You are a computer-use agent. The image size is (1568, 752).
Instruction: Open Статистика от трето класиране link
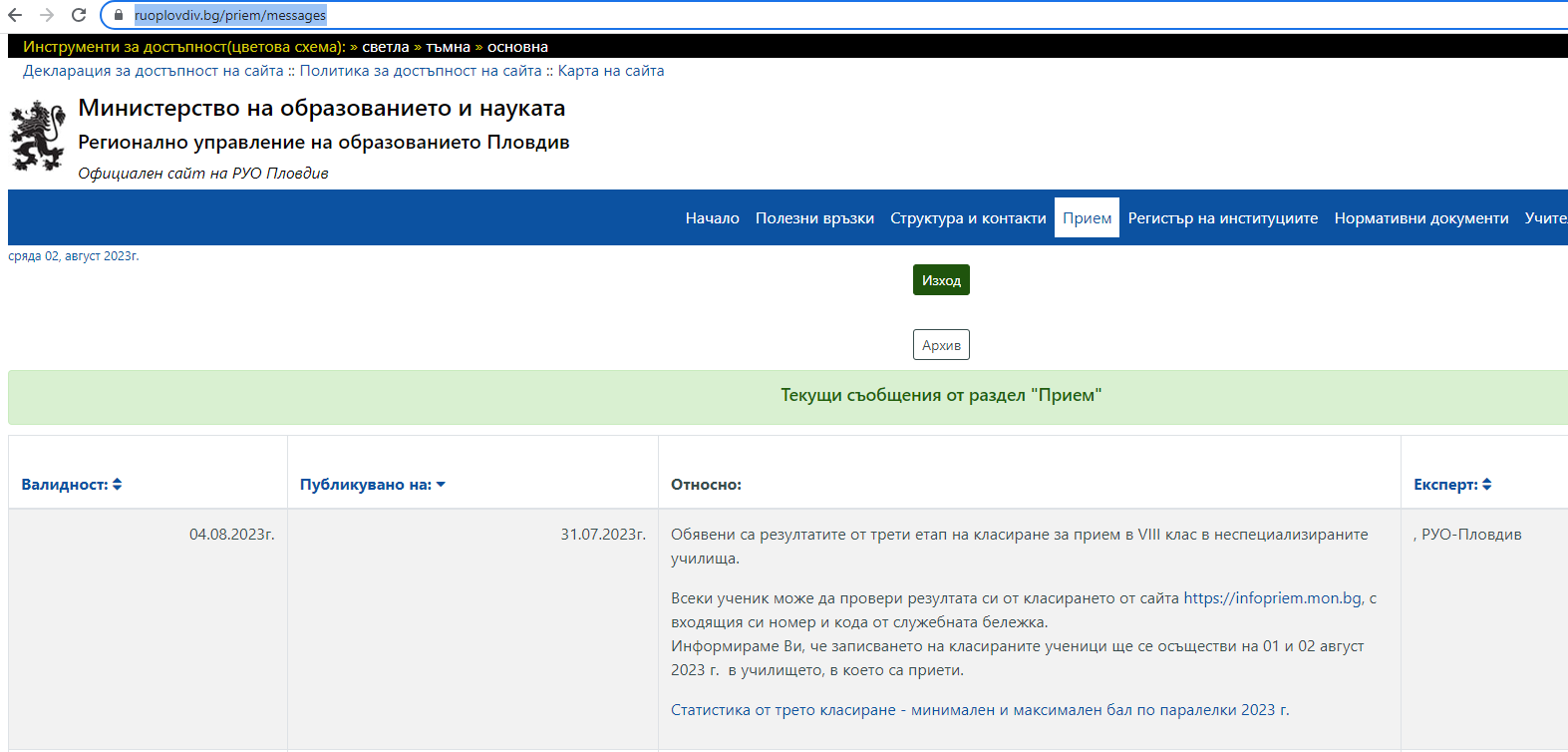980,710
